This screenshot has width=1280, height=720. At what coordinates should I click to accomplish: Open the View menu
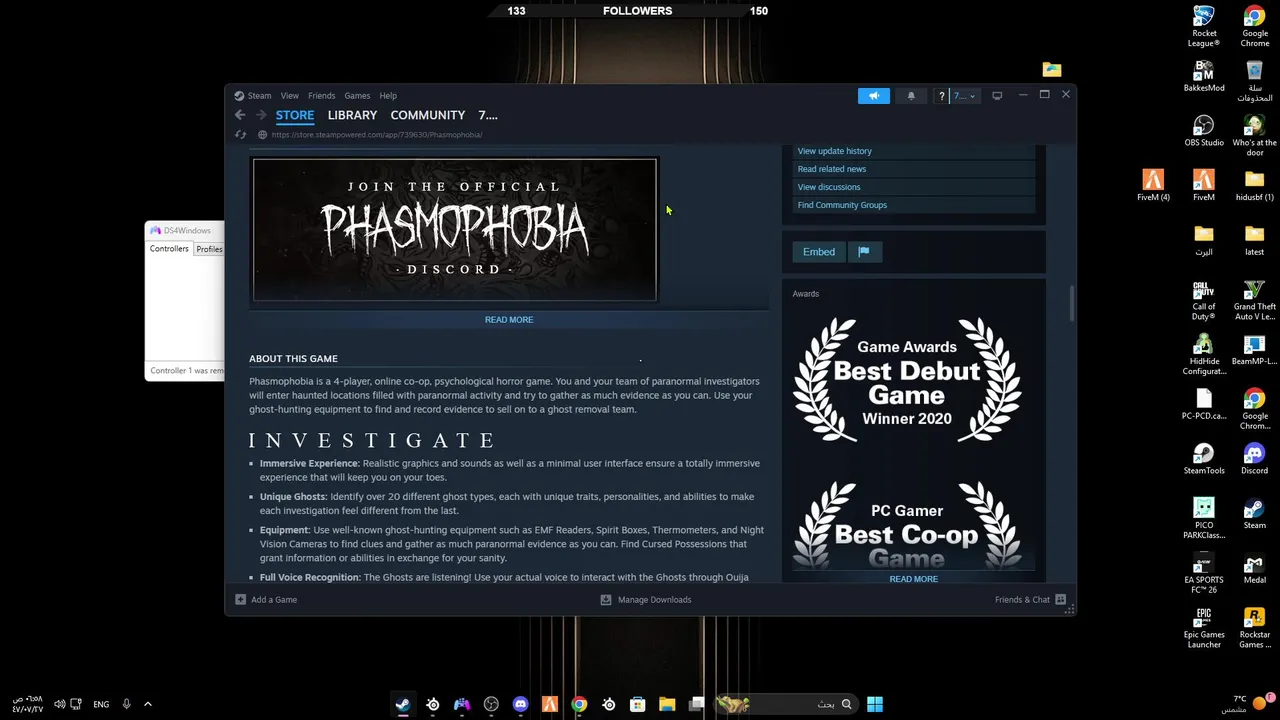tap(290, 96)
